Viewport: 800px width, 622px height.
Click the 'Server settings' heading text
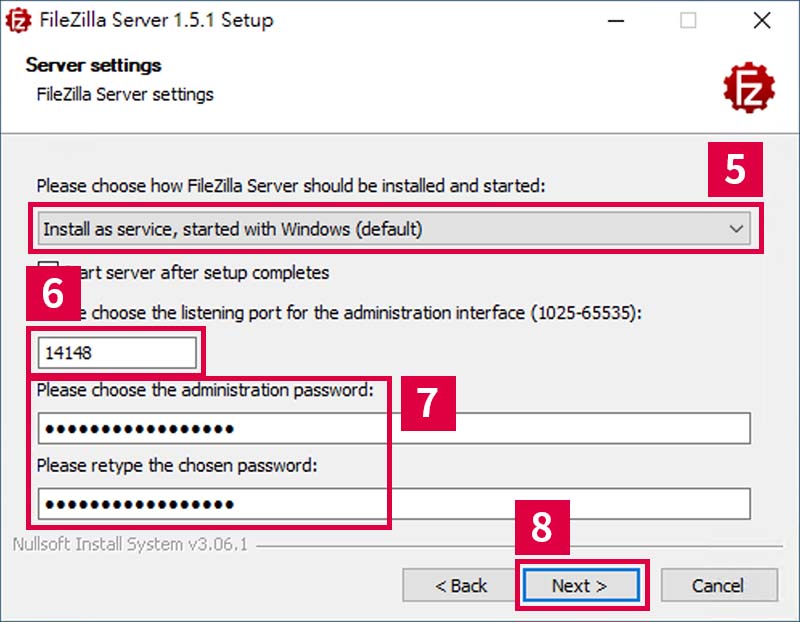93,65
